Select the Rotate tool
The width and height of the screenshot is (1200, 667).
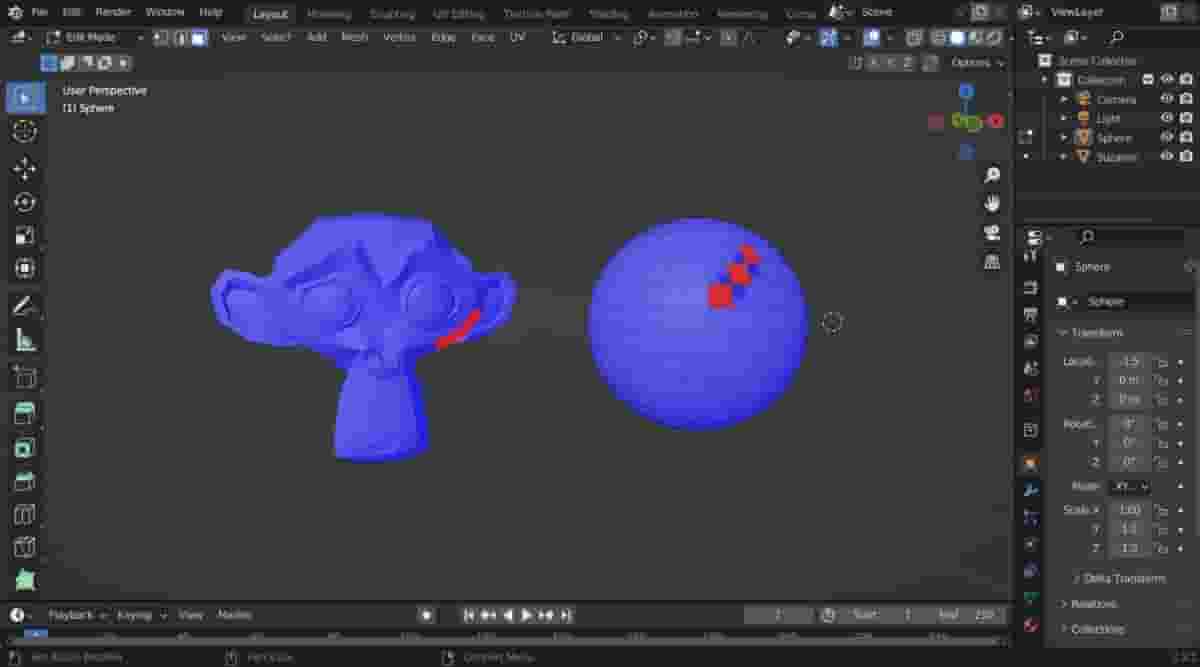coord(25,202)
